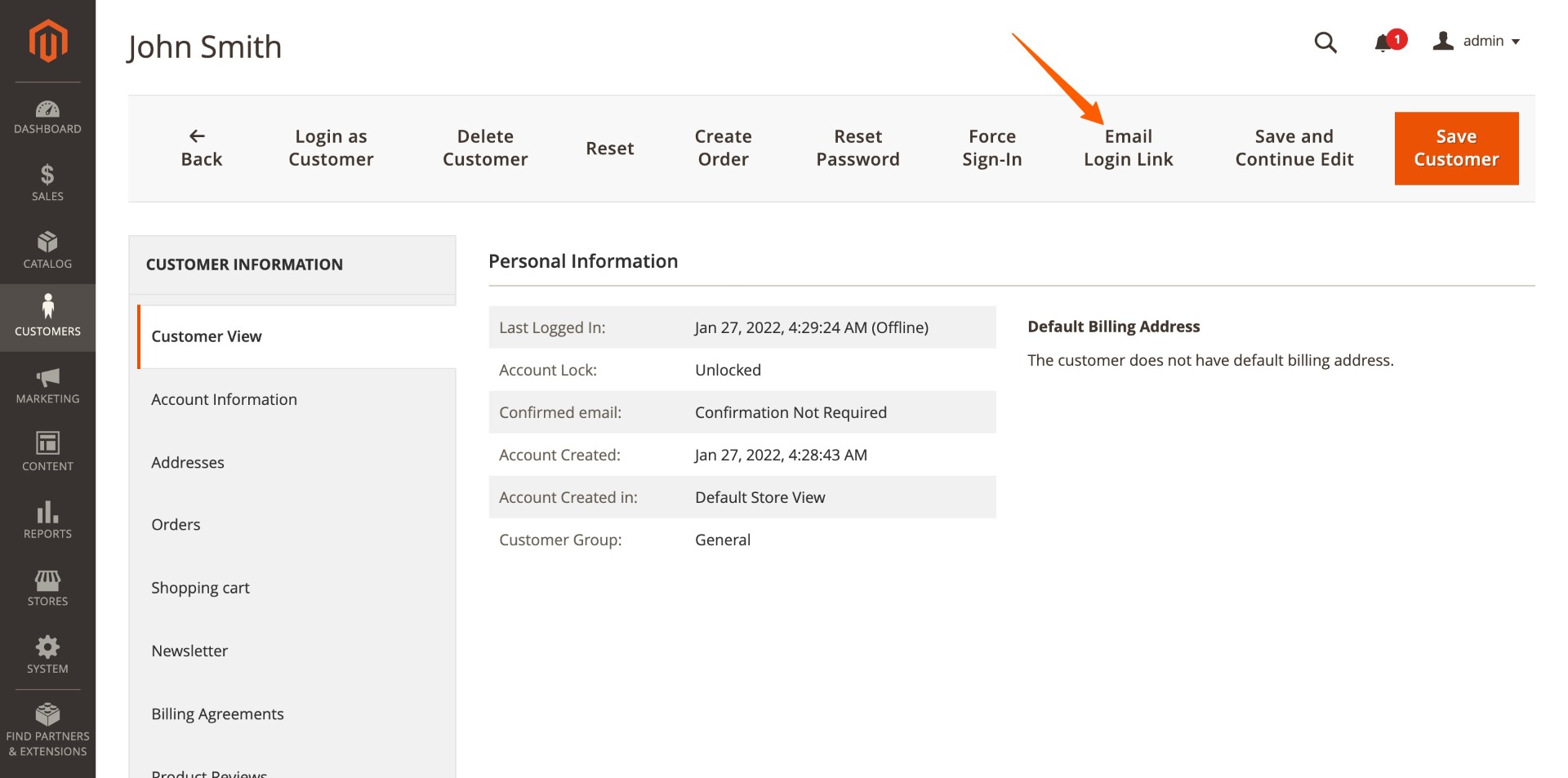This screenshot has width=1568, height=778.
Task: Go back using the Back button
Action: [x=202, y=149]
